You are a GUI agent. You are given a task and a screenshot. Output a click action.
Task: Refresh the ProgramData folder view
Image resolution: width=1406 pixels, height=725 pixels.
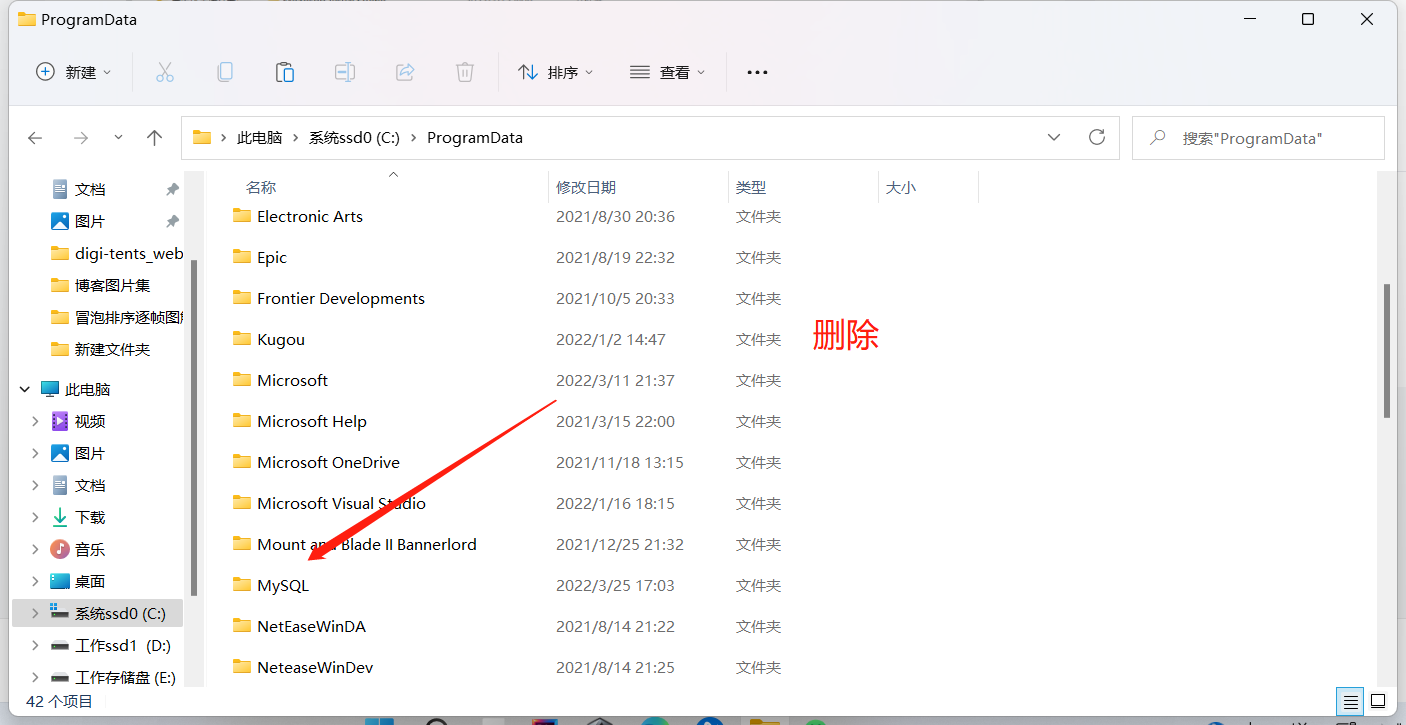[1097, 137]
